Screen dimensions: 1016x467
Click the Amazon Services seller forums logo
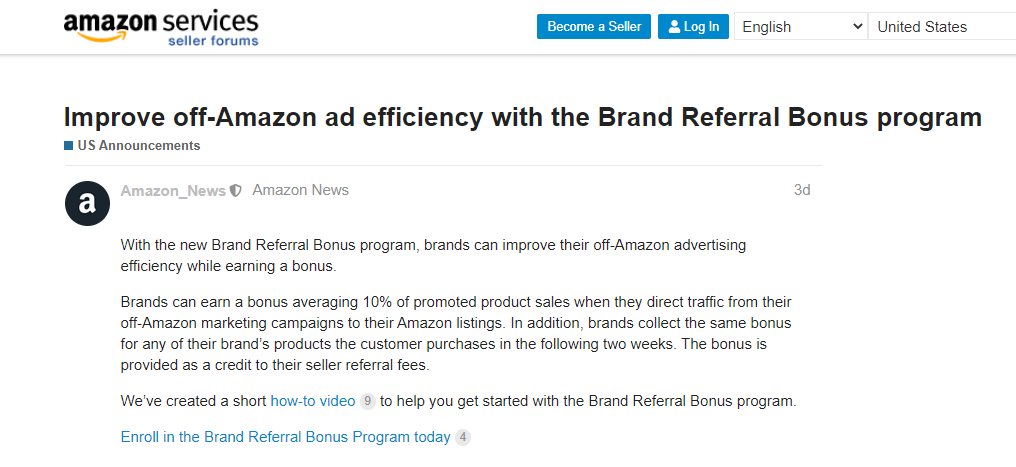click(x=161, y=29)
